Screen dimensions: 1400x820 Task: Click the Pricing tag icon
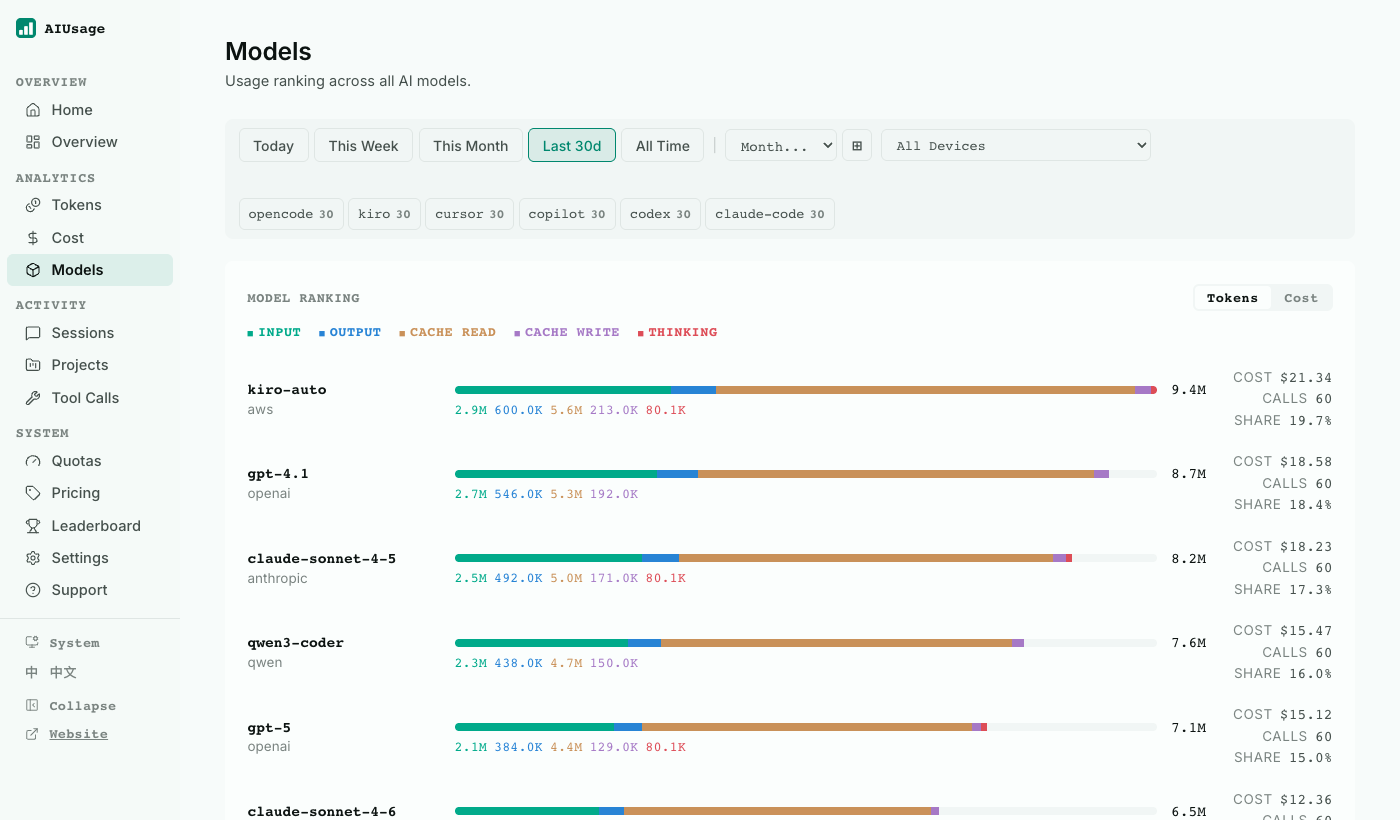[x=33, y=493]
